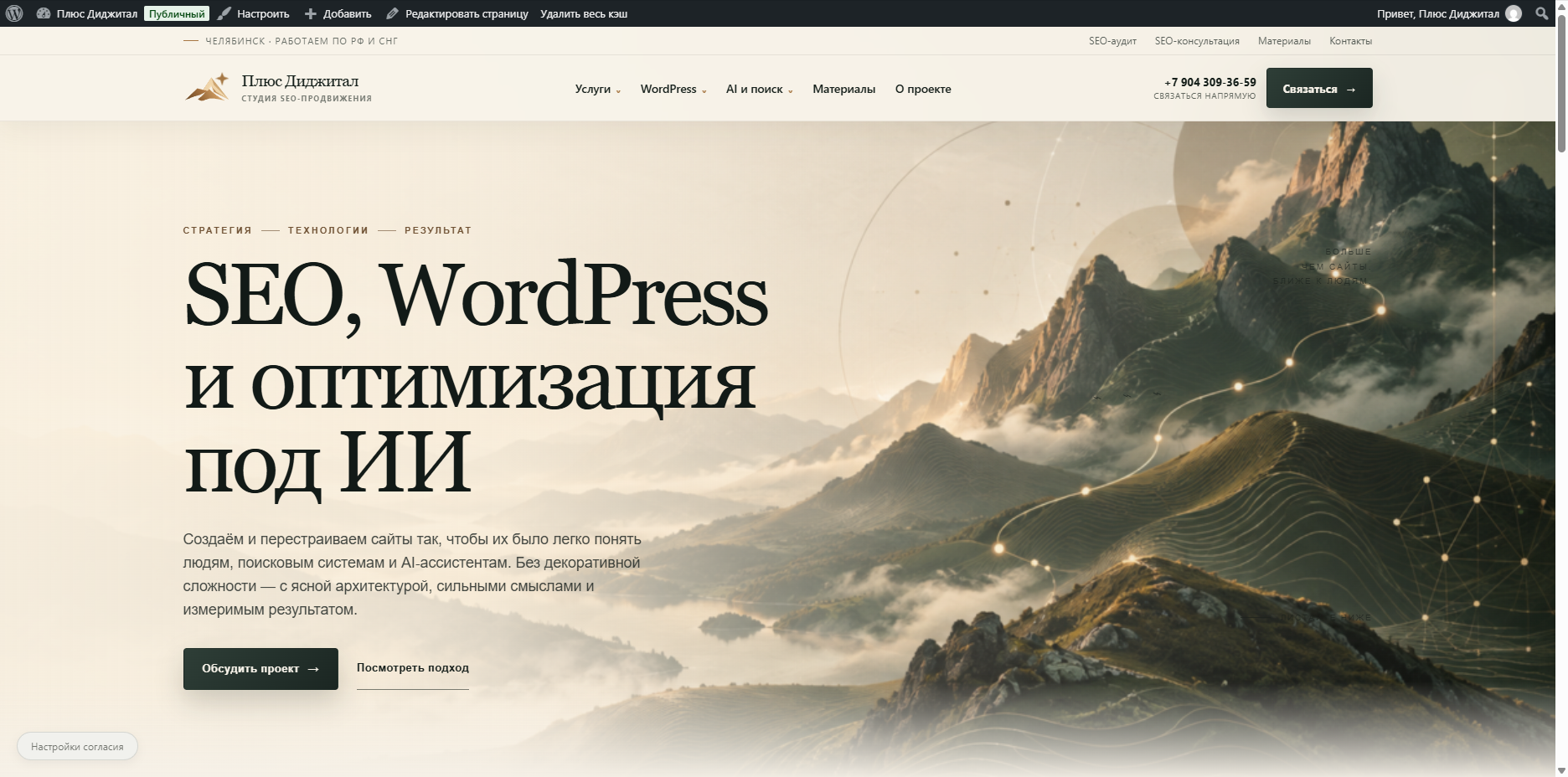Image resolution: width=1568 pixels, height=777 pixels.
Task: Open Настройки согласия cookie settings
Action: pyautogui.click(x=77, y=747)
